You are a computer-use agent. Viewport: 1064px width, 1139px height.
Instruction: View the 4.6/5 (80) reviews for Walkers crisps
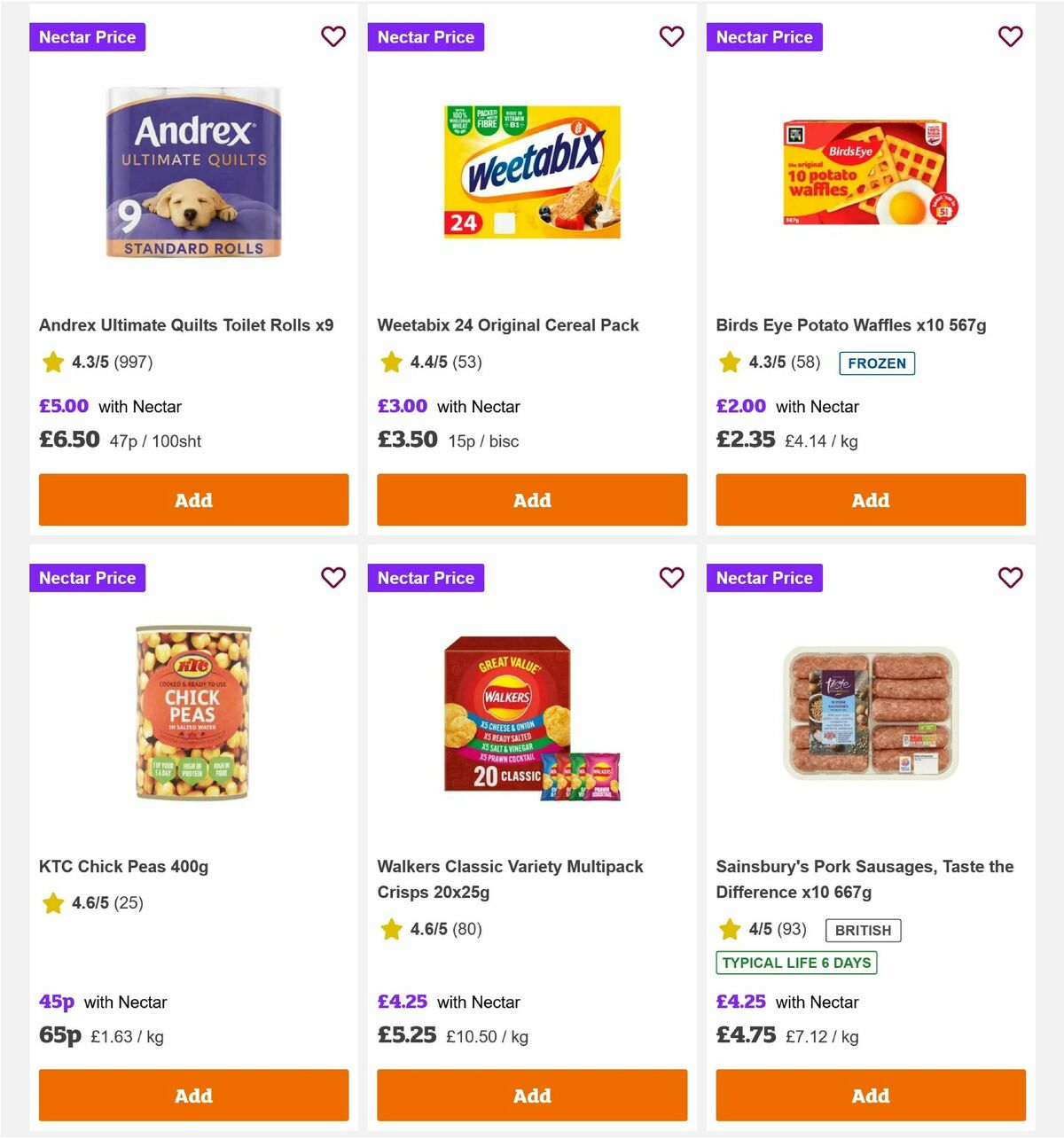pos(445,930)
